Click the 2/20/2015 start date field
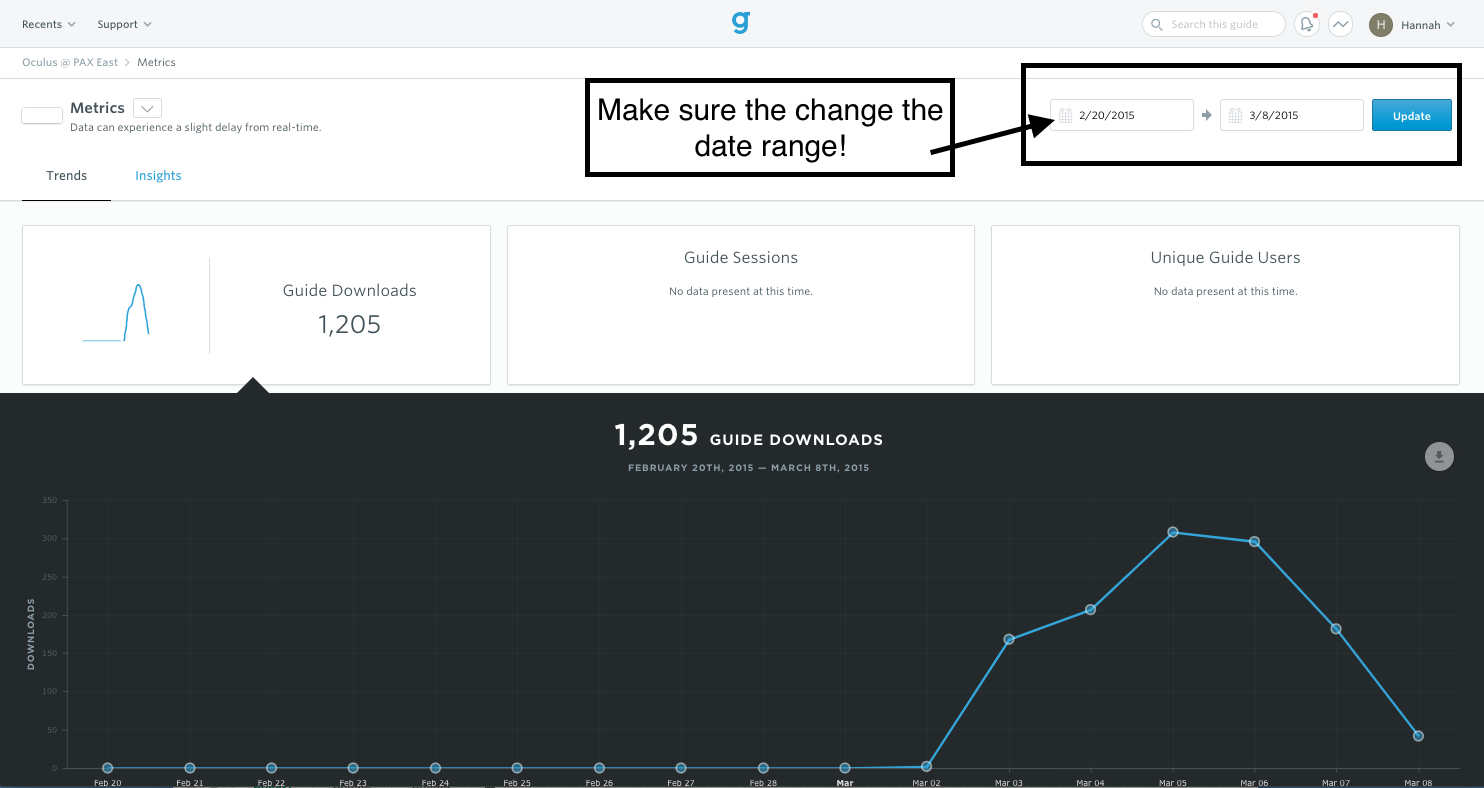The height and width of the screenshot is (788, 1484). (x=1130, y=115)
